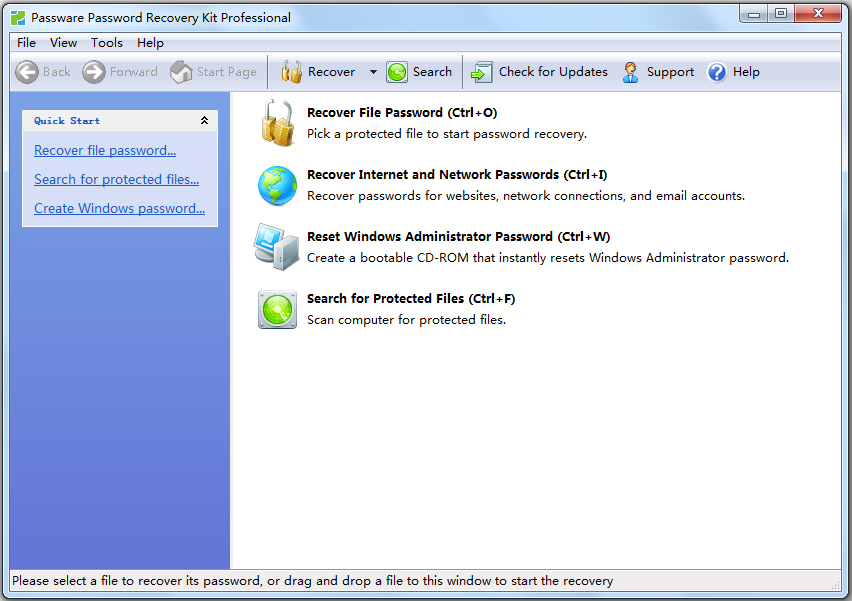Click the Help question mark toolbar button
Viewport: 852px width, 601px height.
pyautogui.click(x=734, y=72)
